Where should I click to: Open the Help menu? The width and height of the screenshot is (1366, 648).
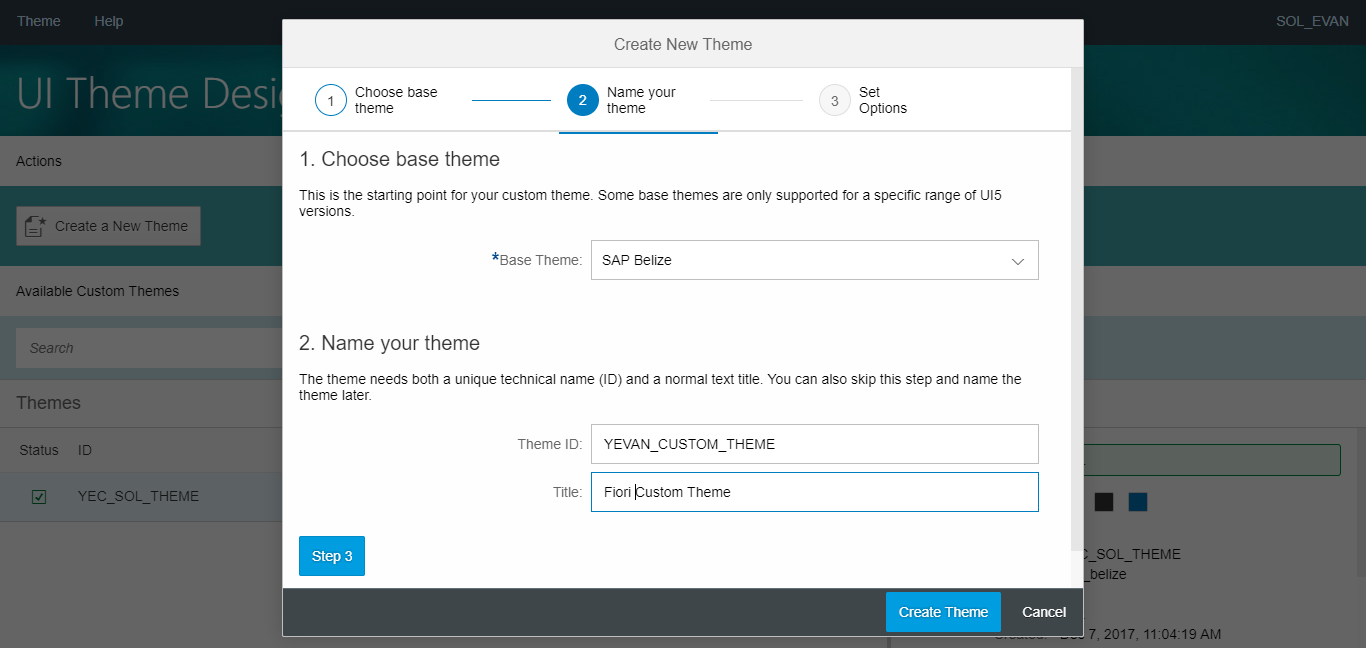click(x=108, y=20)
